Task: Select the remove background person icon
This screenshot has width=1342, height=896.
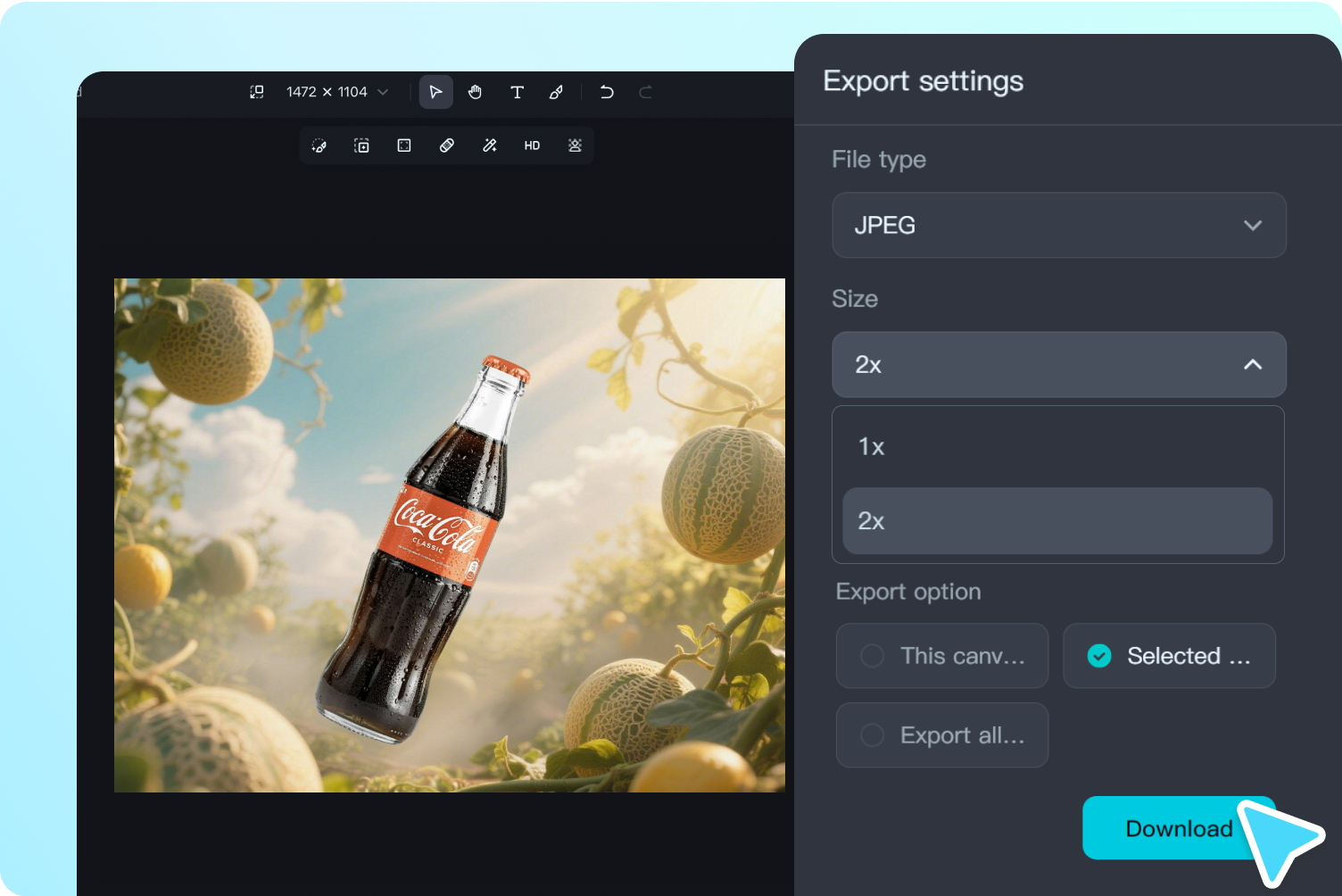Action: [575, 145]
